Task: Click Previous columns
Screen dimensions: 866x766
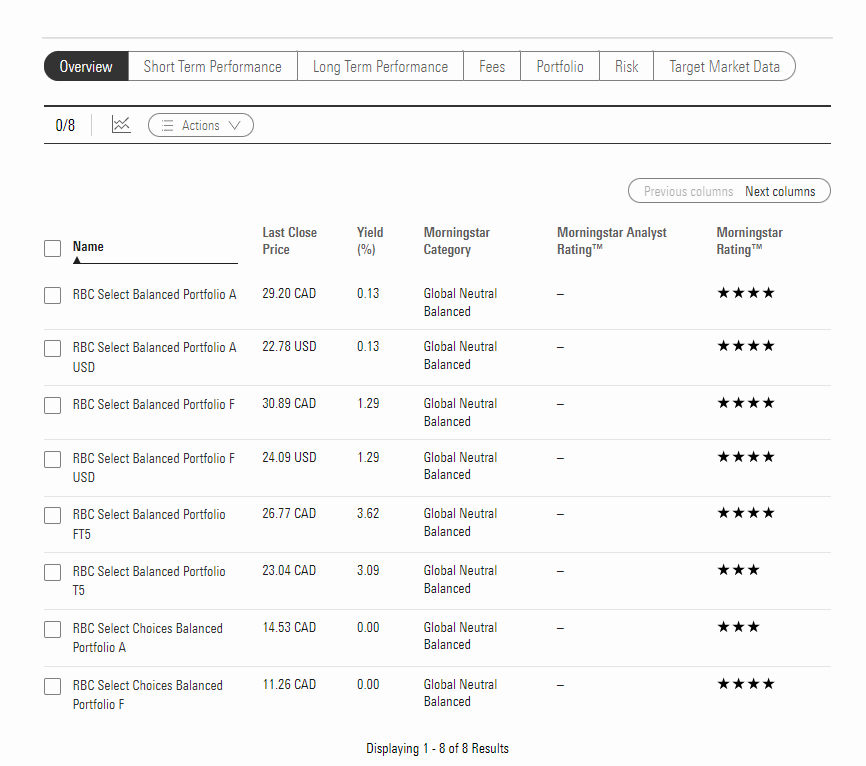Action: (x=688, y=191)
